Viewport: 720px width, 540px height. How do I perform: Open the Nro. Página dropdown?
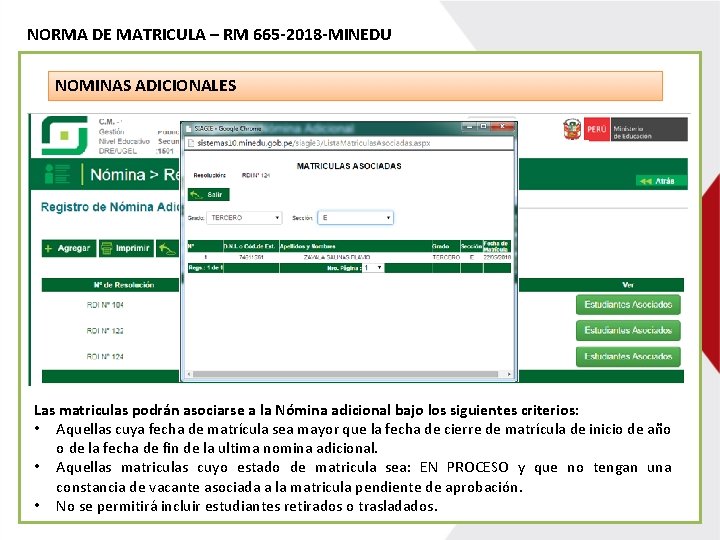[x=373, y=268]
